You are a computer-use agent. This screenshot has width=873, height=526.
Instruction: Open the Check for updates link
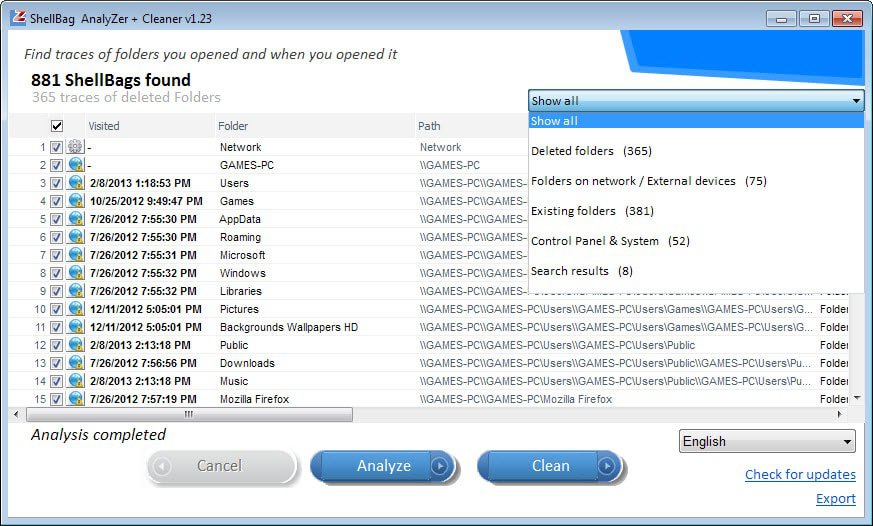(799, 474)
